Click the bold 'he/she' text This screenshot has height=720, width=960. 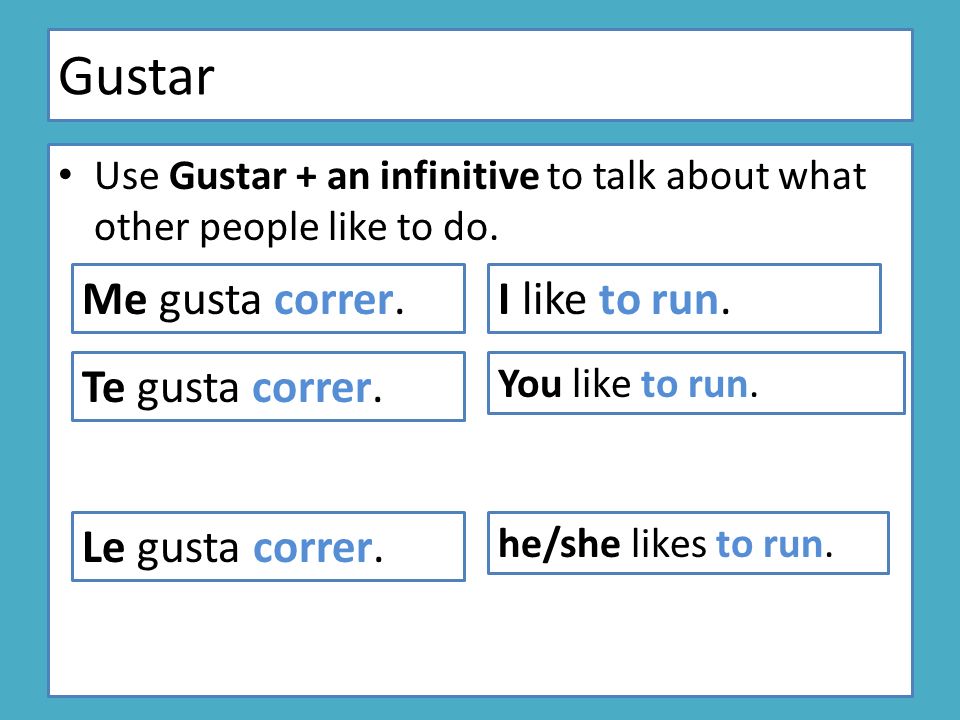click(x=559, y=544)
